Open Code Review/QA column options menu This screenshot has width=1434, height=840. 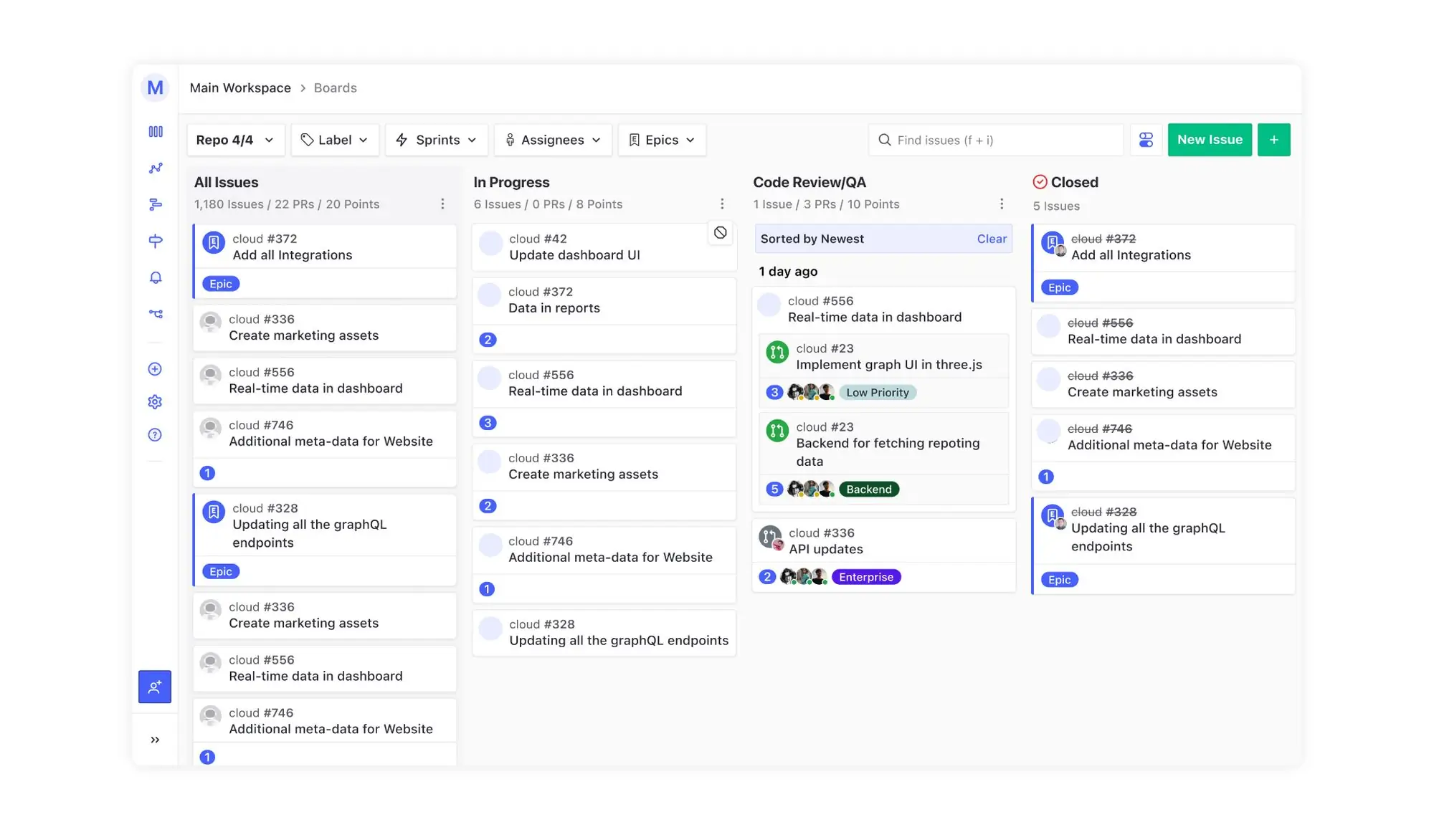(1002, 204)
